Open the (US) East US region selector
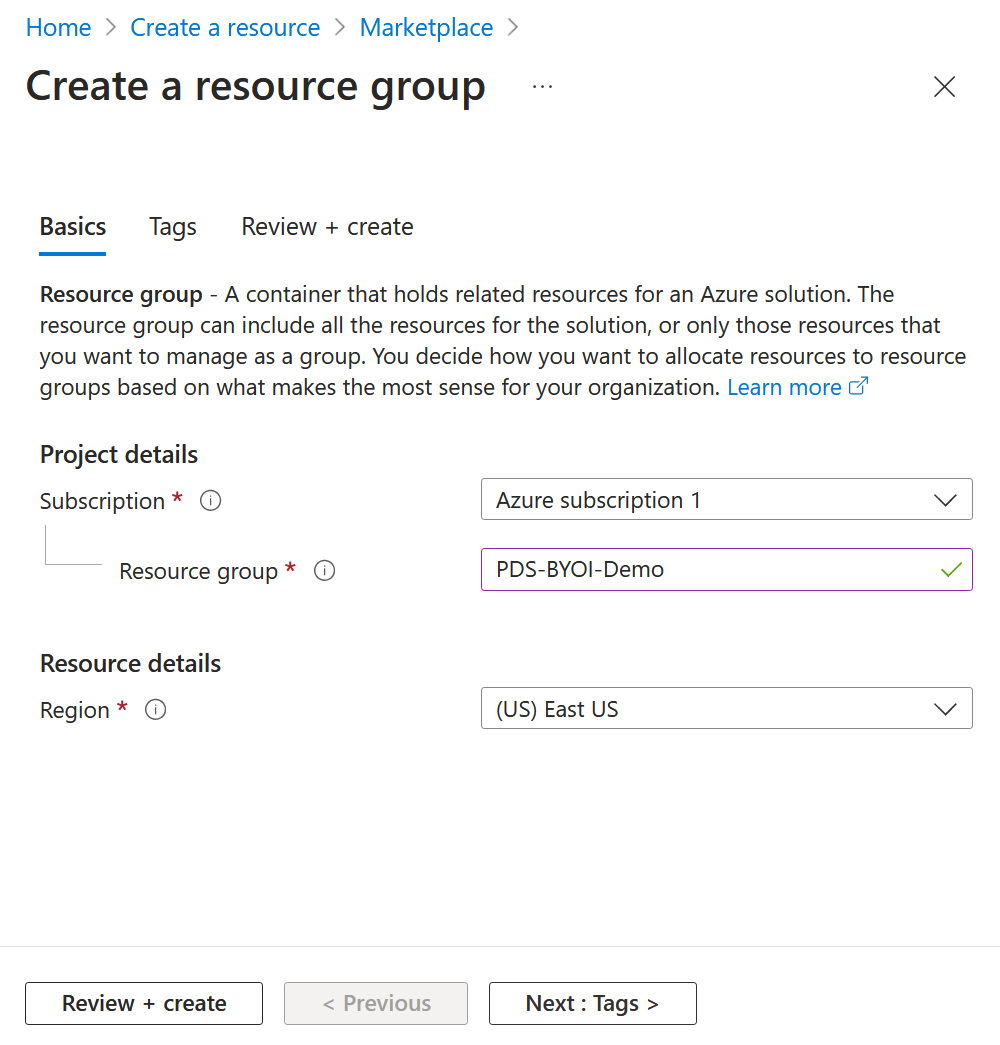The height and width of the screenshot is (1045, 1000). 726,708
